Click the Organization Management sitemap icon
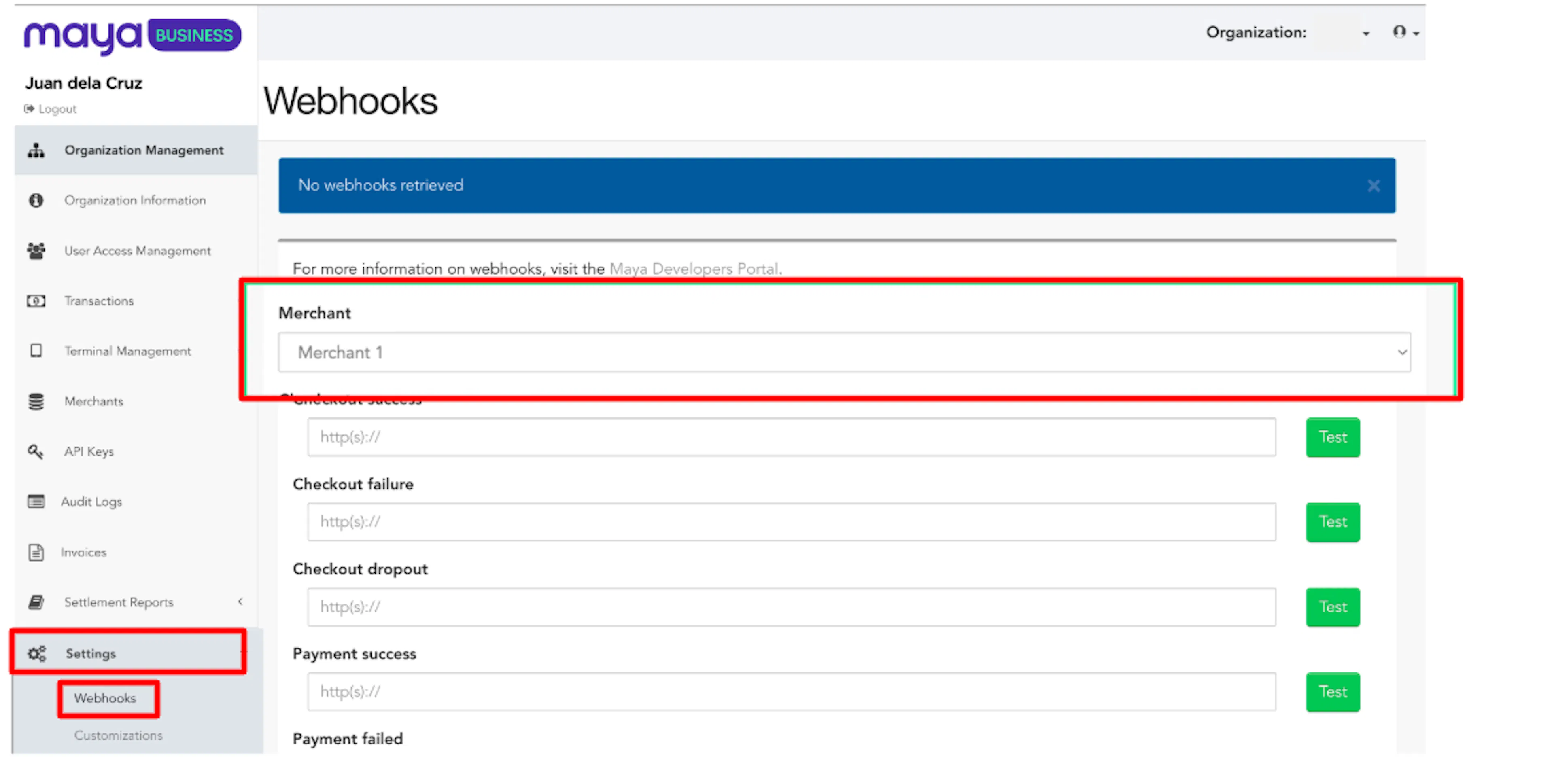 [36, 150]
